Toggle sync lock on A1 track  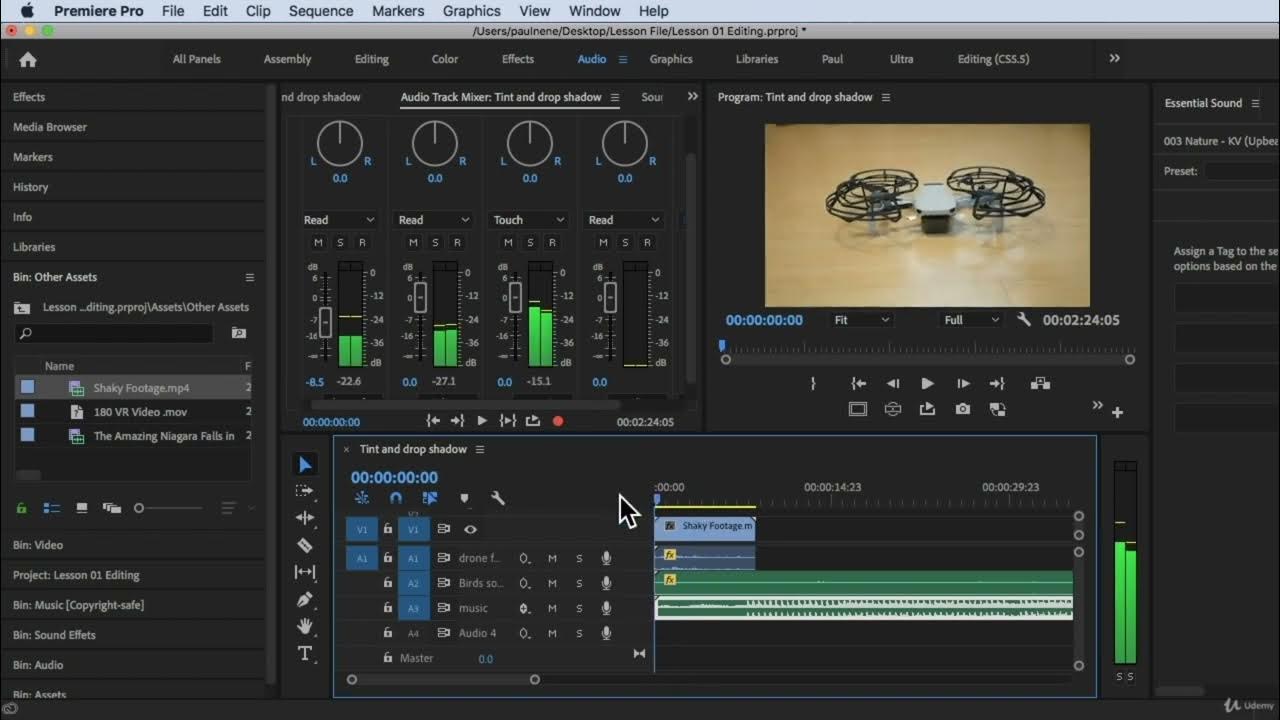(x=444, y=558)
